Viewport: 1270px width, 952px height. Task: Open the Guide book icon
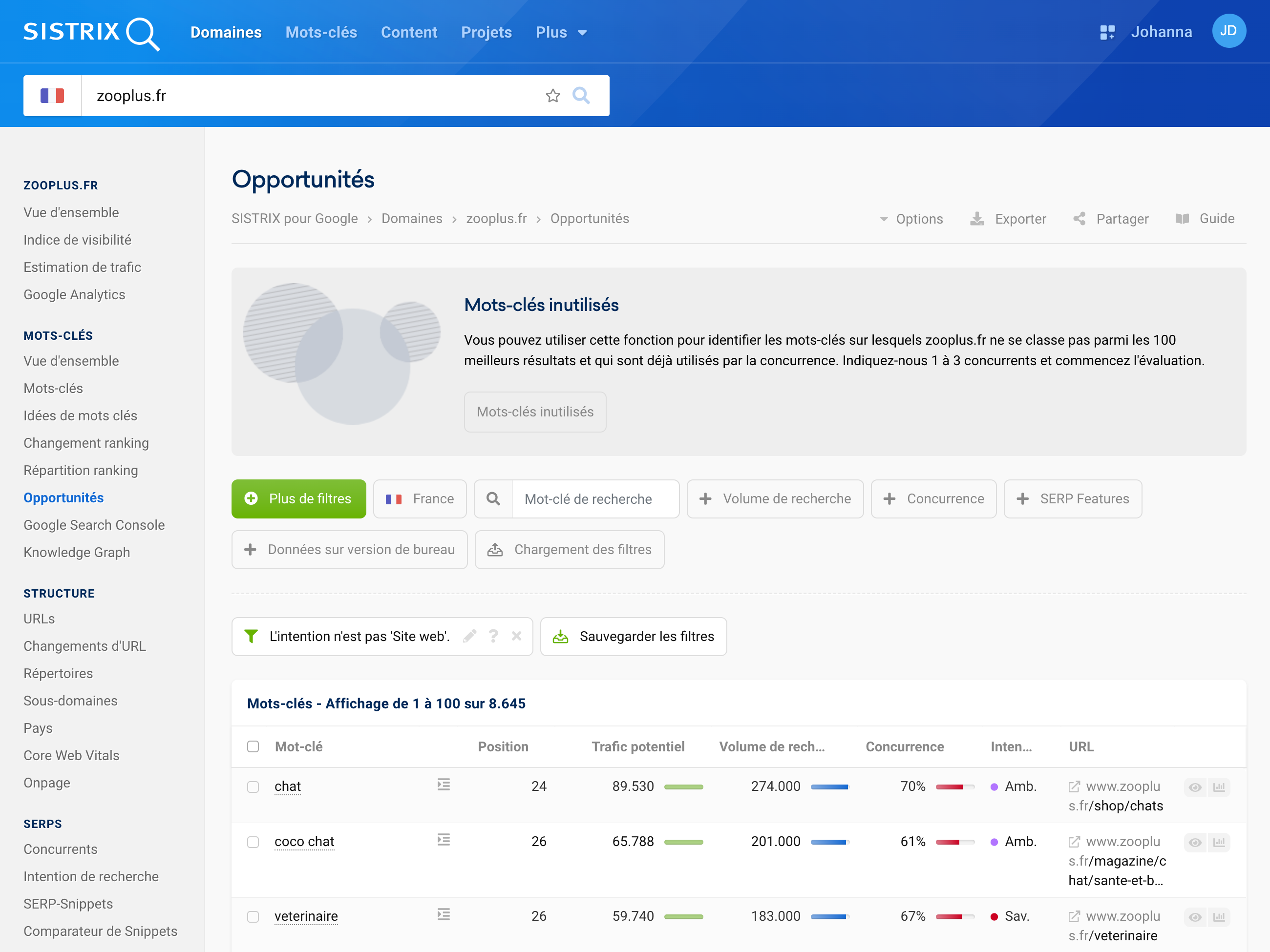pyautogui.click(x=1182, y=219)
